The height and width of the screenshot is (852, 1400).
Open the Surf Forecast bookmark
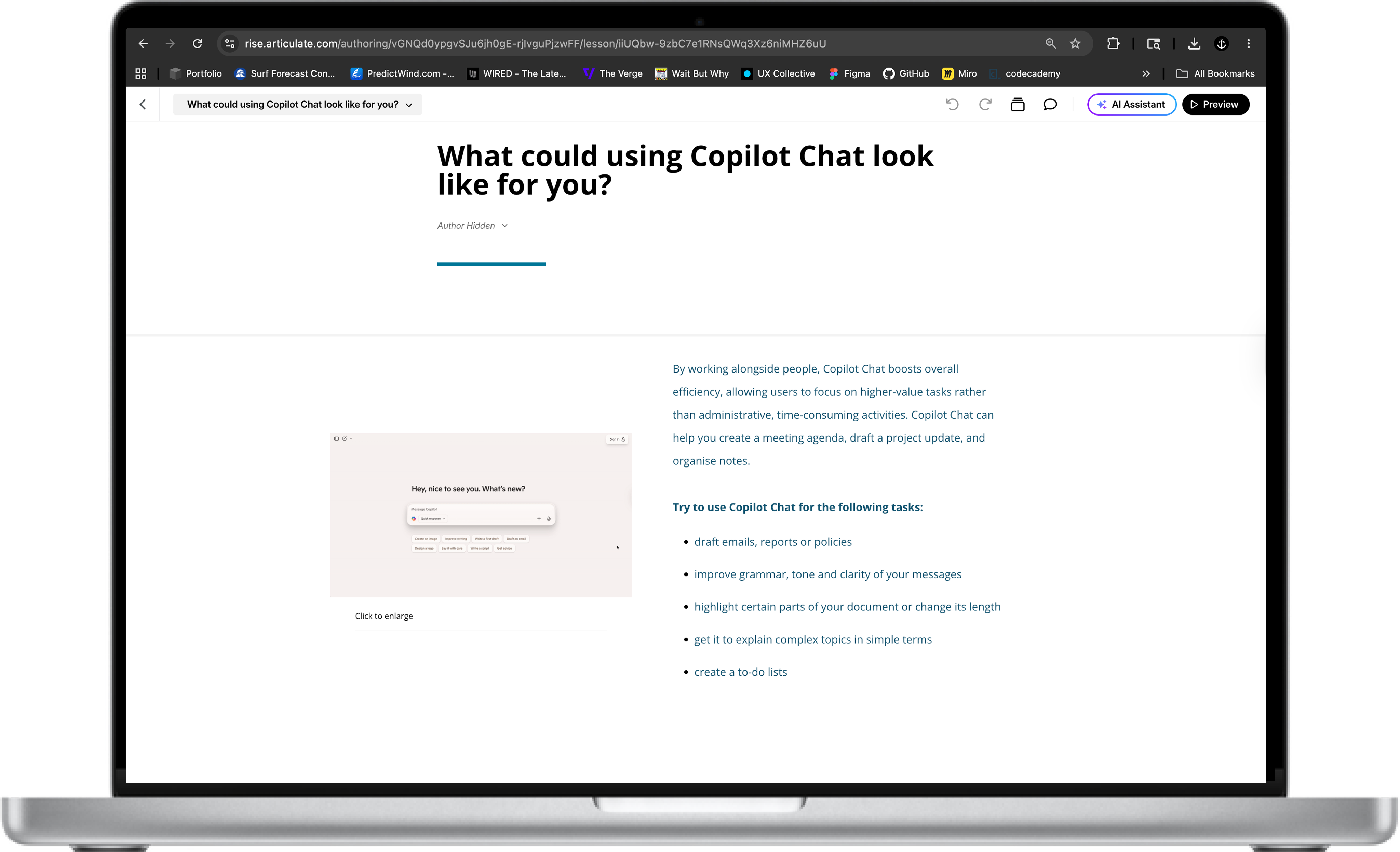pyautogui.click(x=285, y=74)
